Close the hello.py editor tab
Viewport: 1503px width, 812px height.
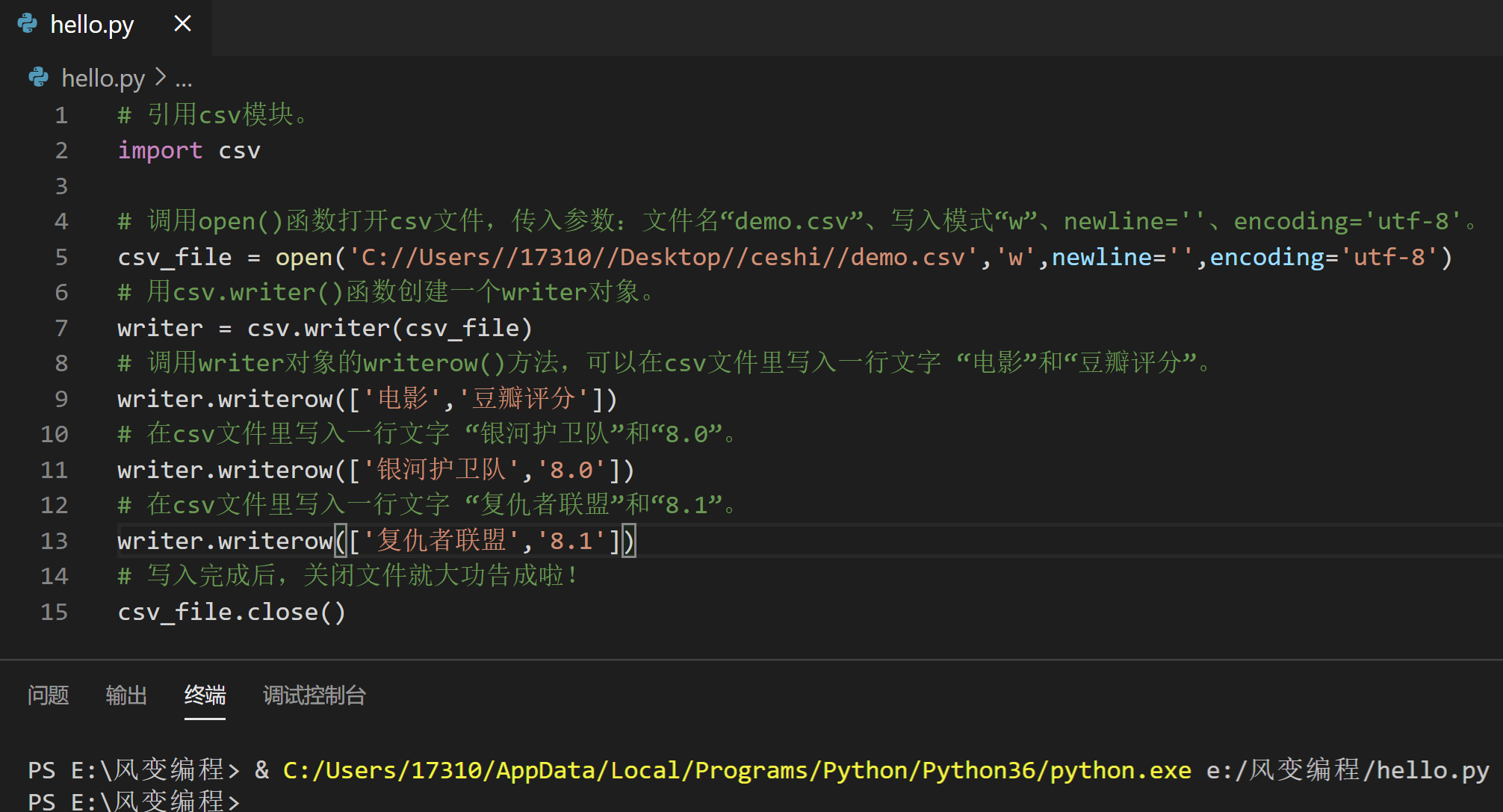coord(182,24)
